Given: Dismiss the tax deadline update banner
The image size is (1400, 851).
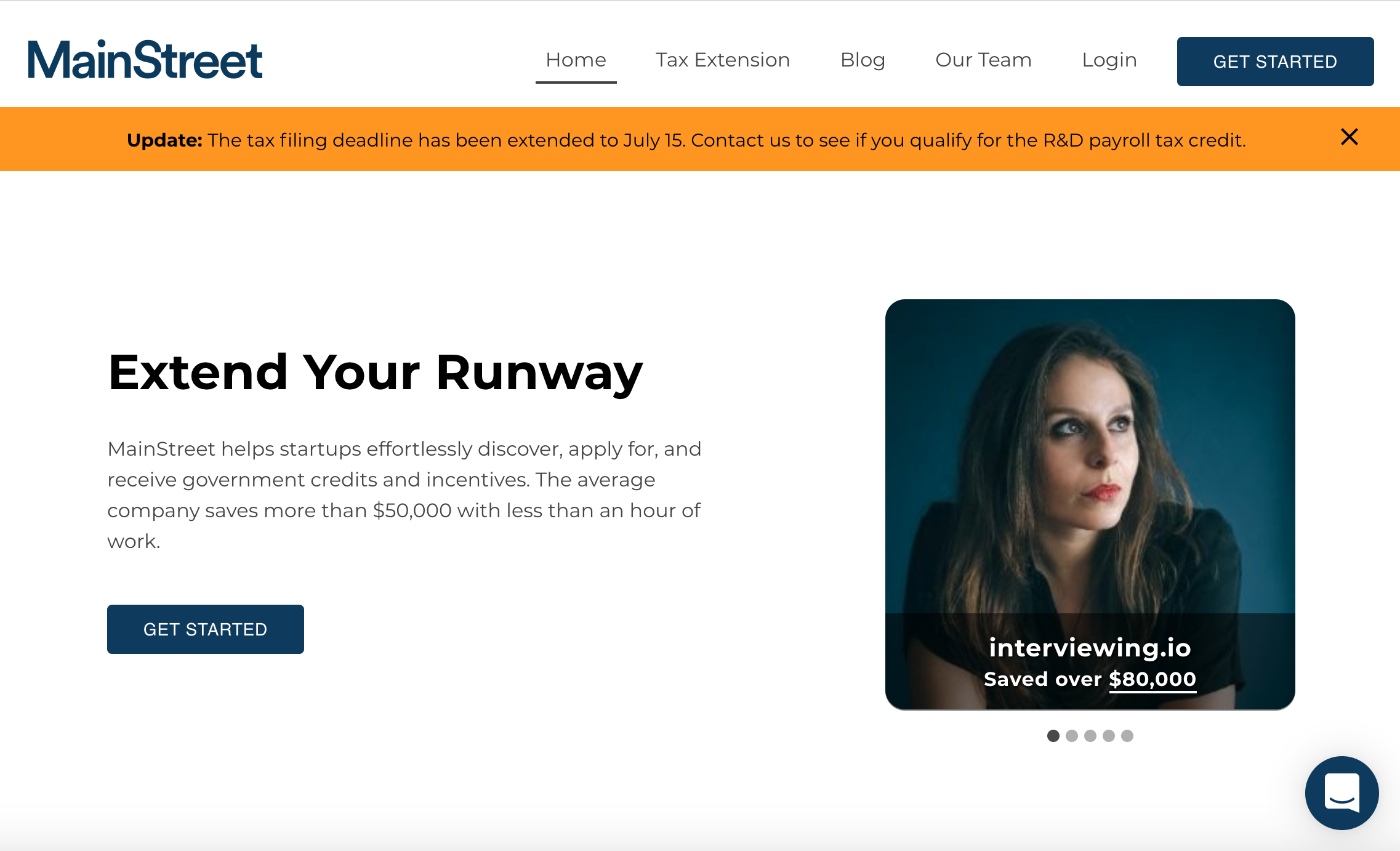Looking at the screenshot, I should pos(1348,138).
